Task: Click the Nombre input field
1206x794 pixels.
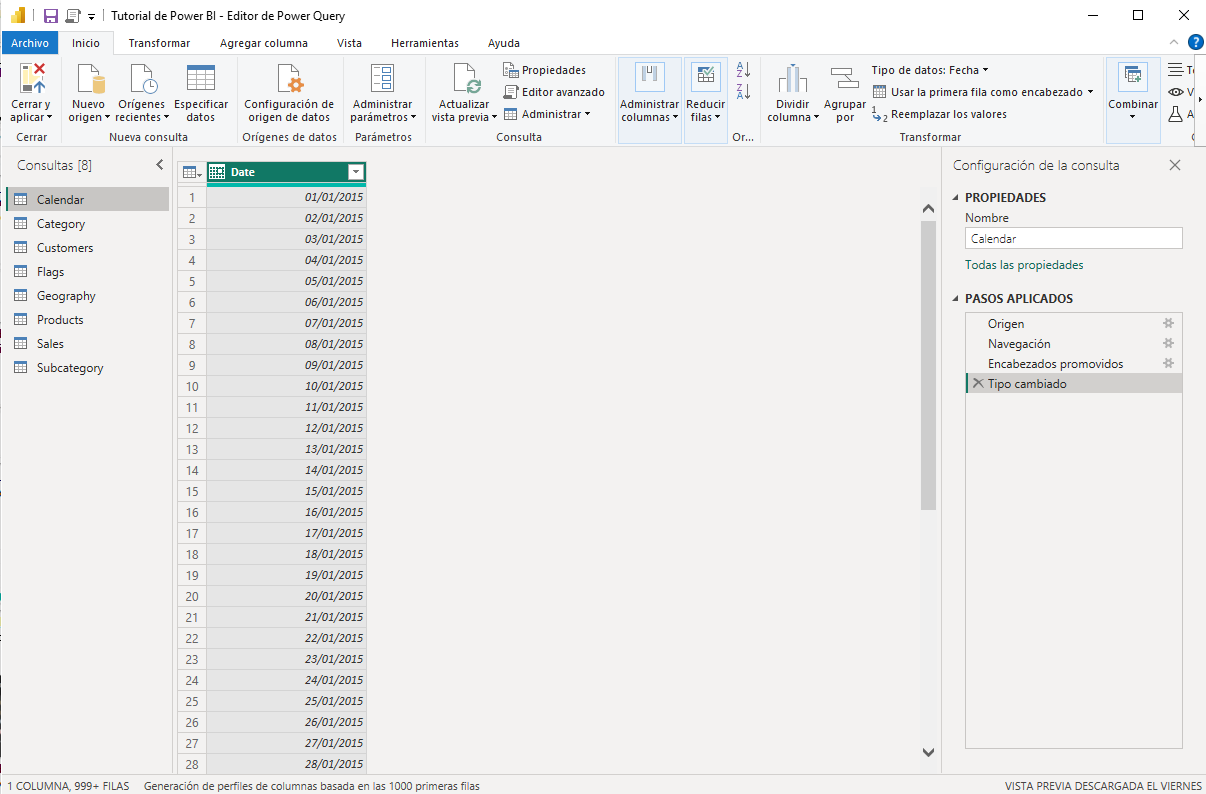Action: 1073,239
